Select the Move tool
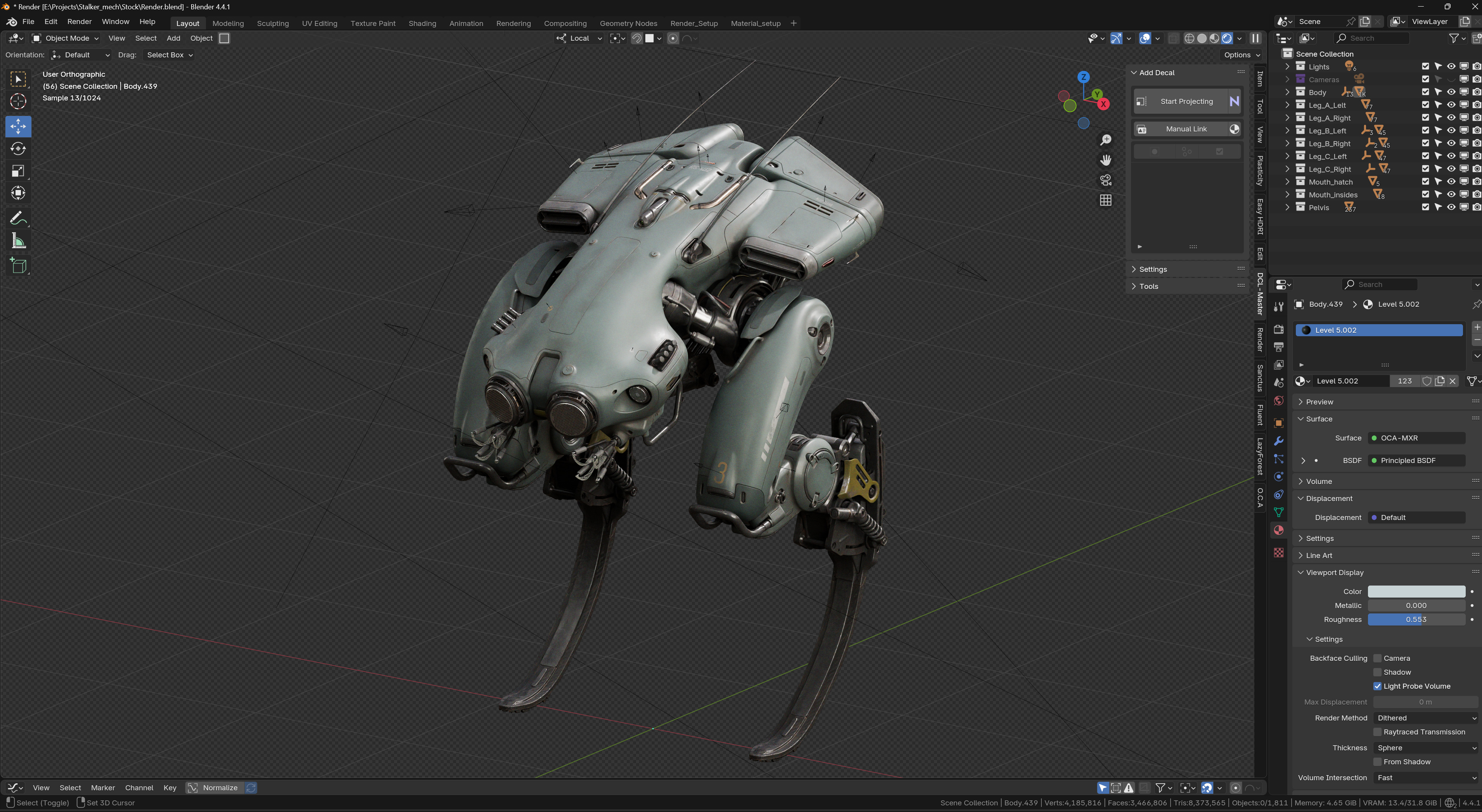Image resolution: width=1482 pixels, height=812 pixels. (x=18, y=126)
